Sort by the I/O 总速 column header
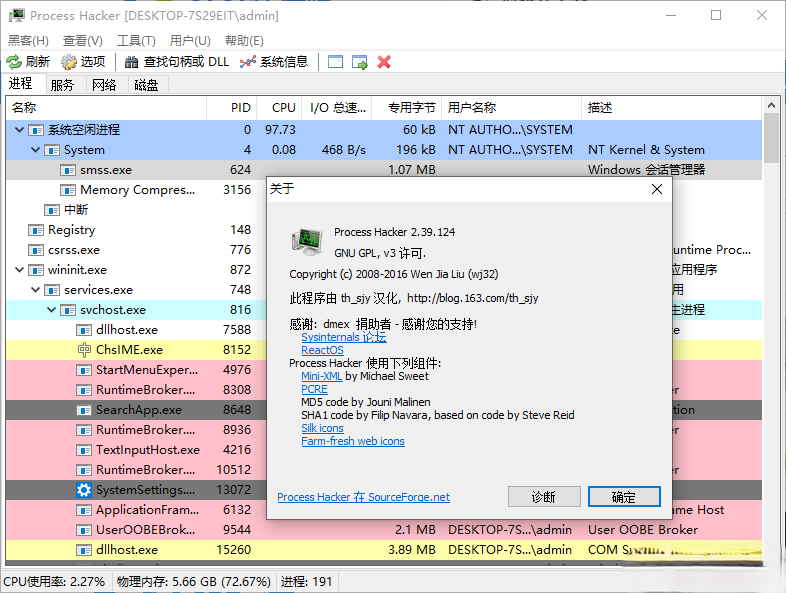 tap(337, 108)
